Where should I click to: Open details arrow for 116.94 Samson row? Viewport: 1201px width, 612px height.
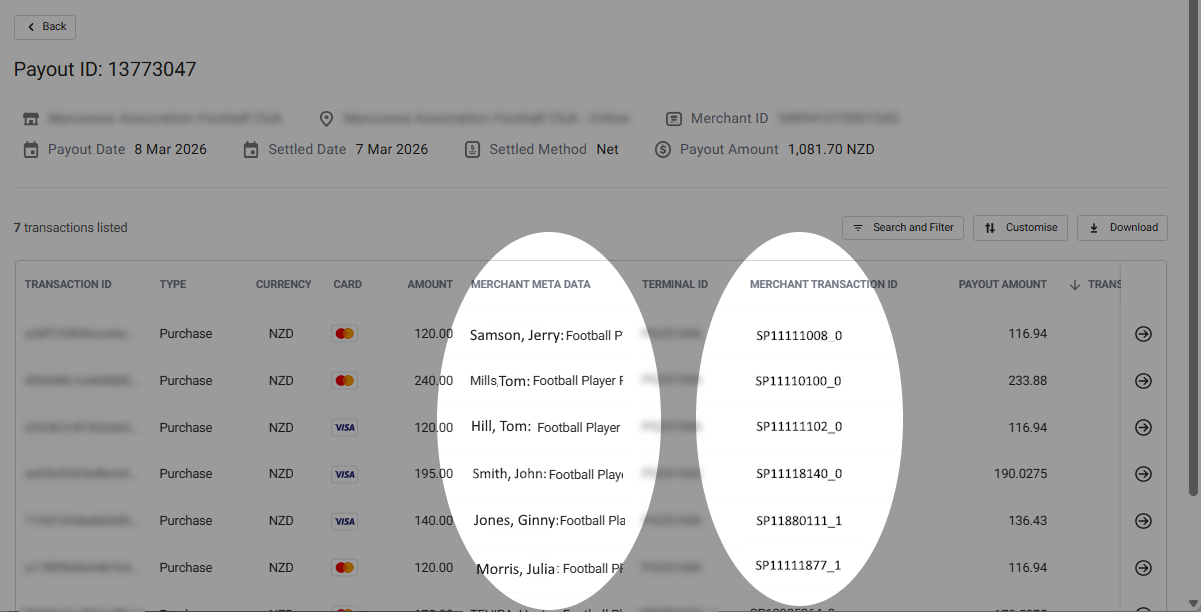pyautogui.click(x=1143, y=334)
